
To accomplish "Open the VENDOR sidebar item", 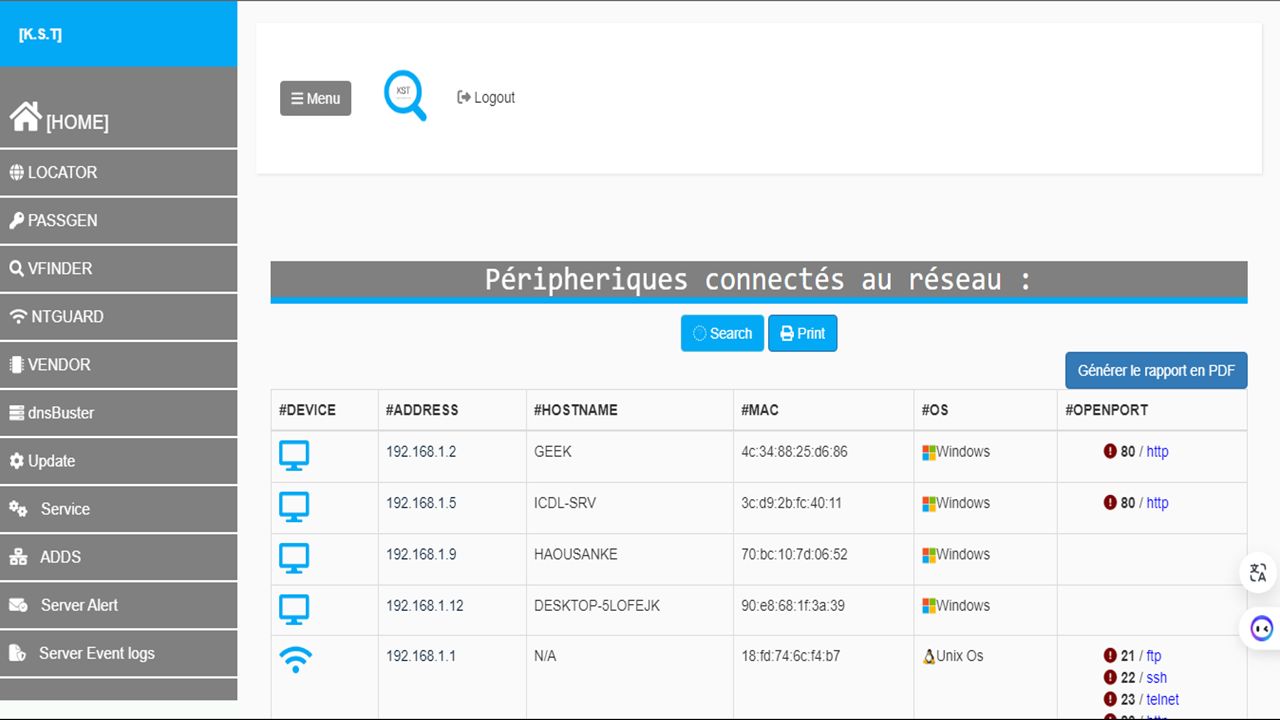I will pyautogui.click(x=118, y=364).
